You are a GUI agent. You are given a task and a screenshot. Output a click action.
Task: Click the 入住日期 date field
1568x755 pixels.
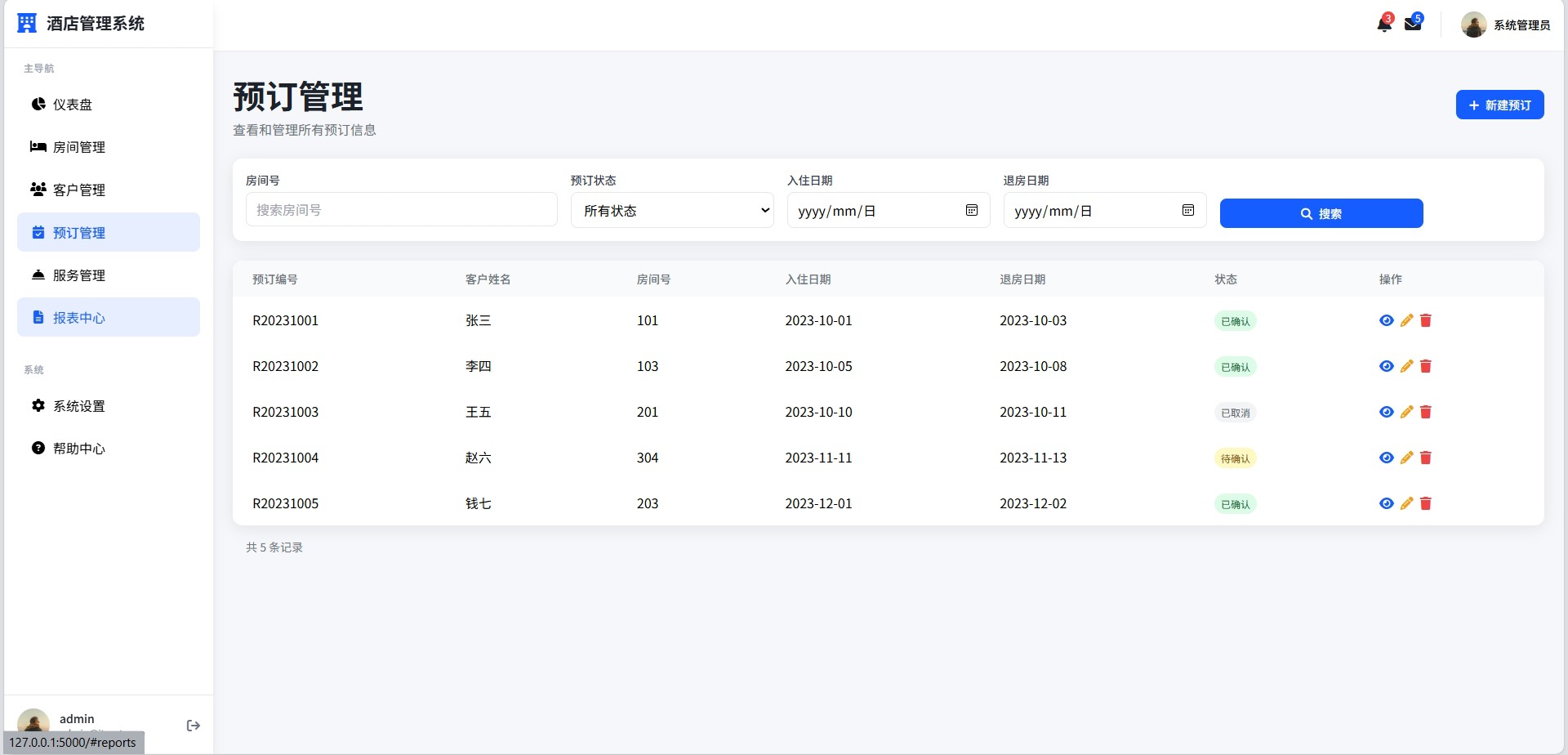tap(889, 210)
